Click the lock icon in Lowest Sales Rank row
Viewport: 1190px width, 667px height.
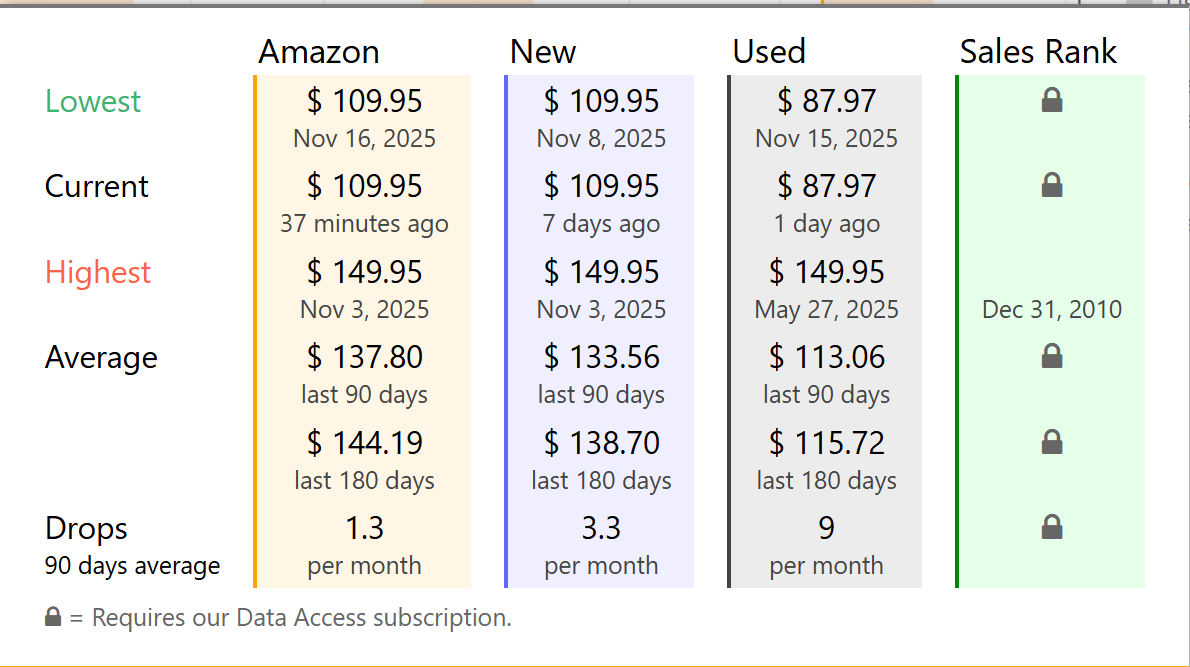click(x=1051, y=100)
